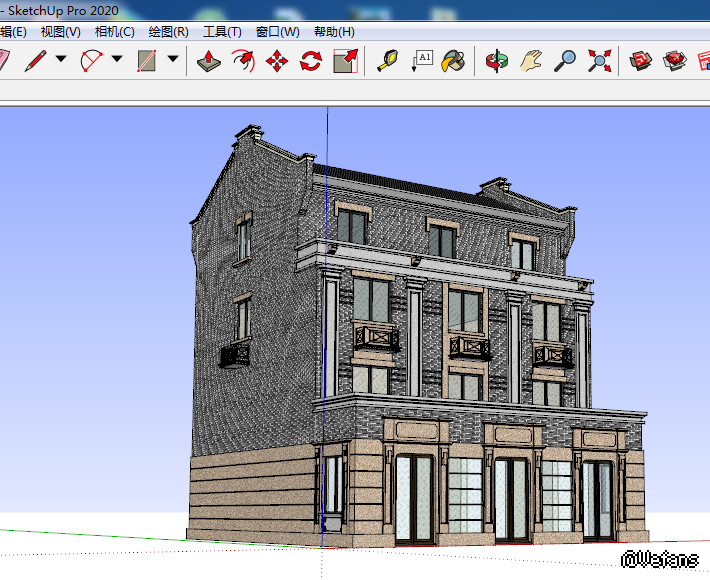Expand the shape tools dropdown arrow
This screenshot has height=580, width=710.
tap(173, 60)
